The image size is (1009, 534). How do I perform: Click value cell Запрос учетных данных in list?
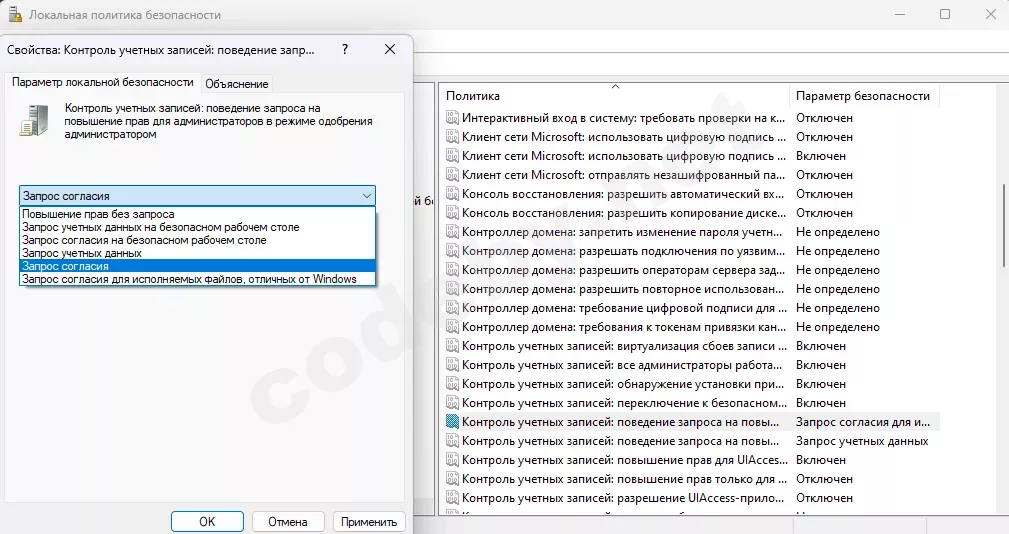(862, 441)
